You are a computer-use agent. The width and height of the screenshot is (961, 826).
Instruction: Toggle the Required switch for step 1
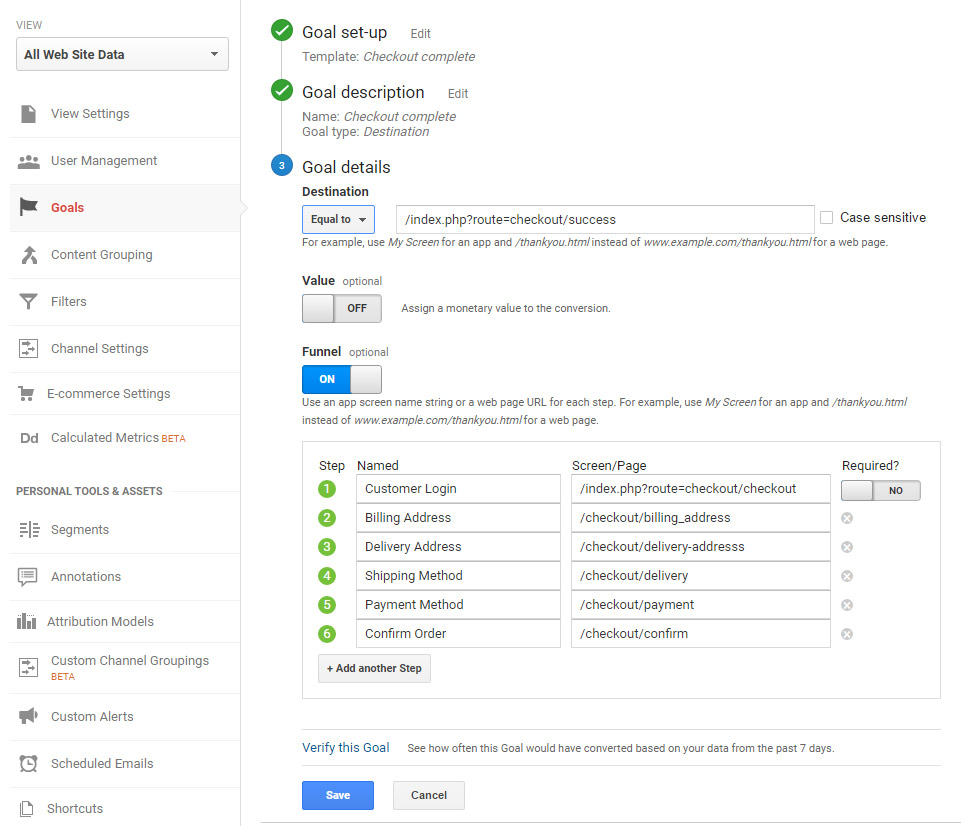click(881, 490)
